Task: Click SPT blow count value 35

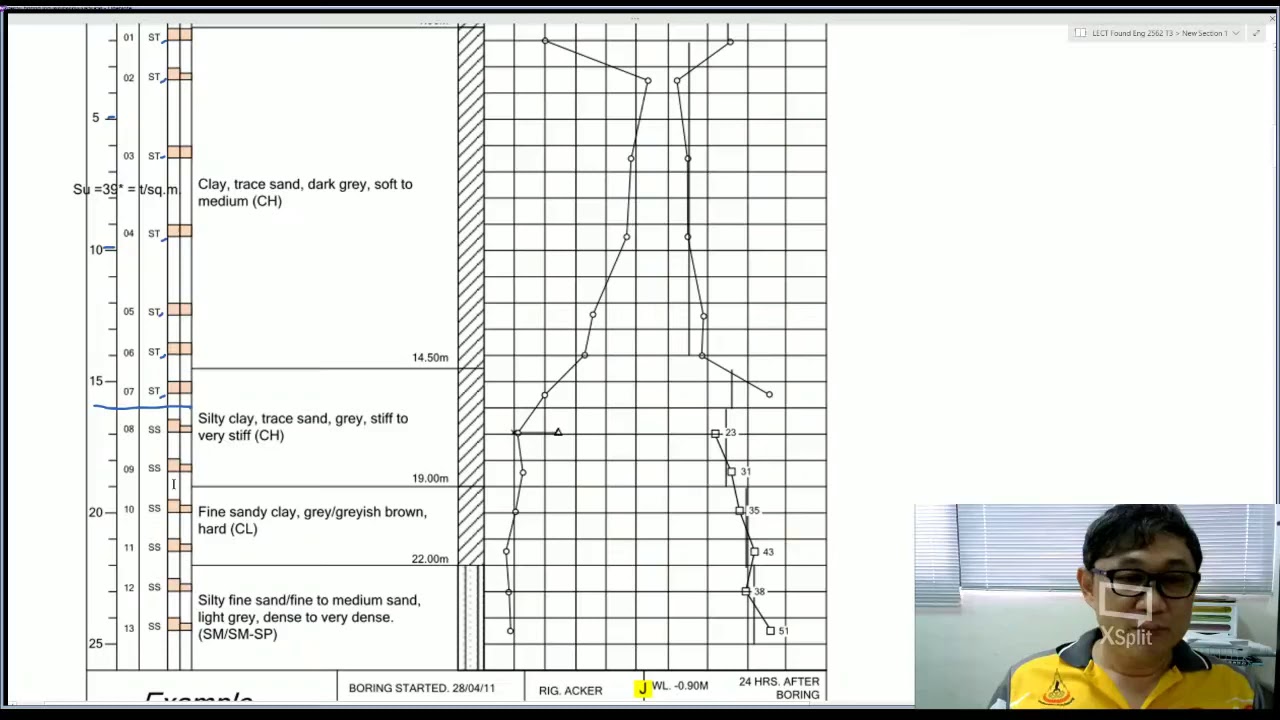Action: tap(753, 511)
